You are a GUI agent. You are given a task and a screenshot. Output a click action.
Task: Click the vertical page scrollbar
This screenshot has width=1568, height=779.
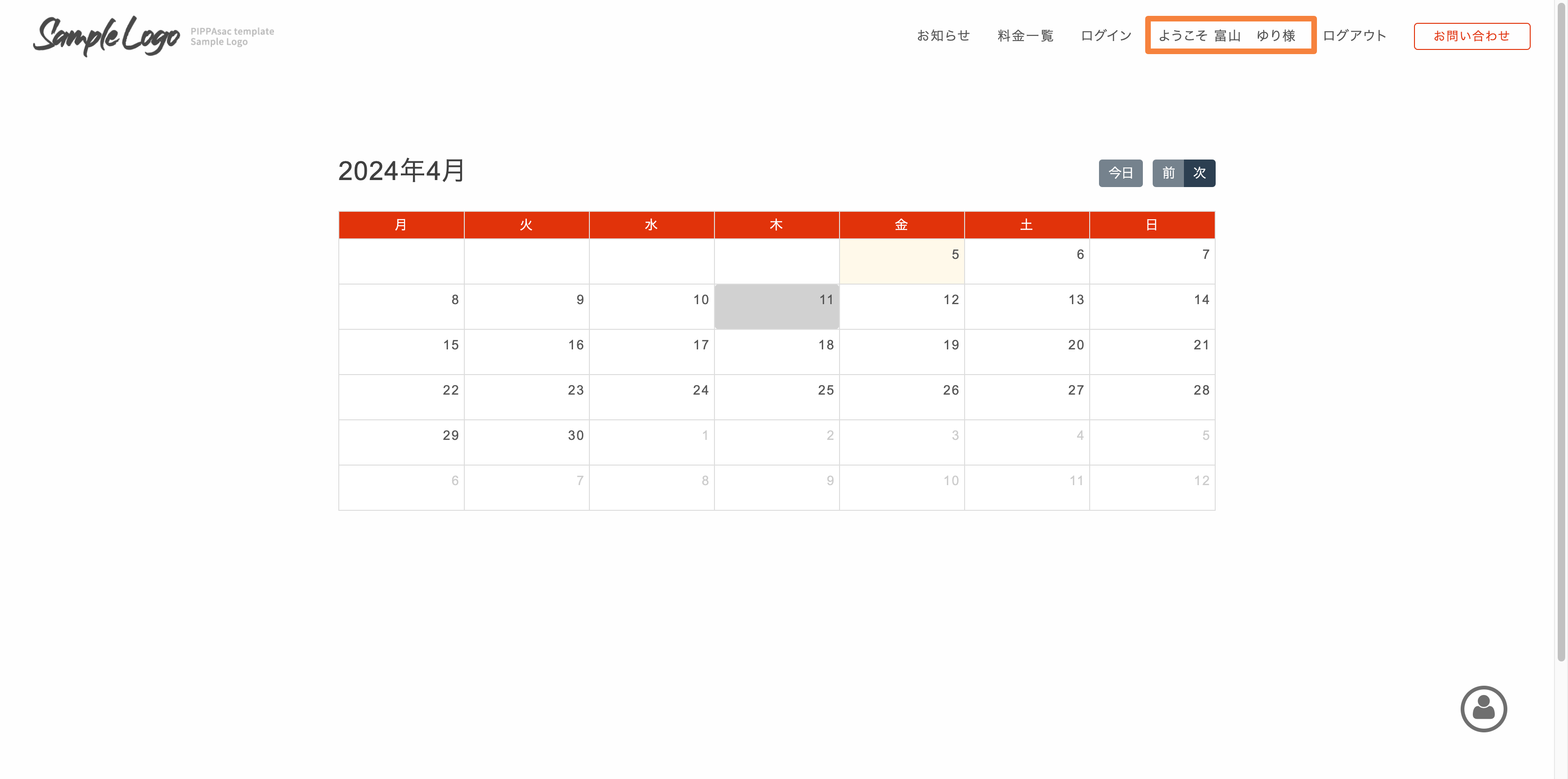1561,329
